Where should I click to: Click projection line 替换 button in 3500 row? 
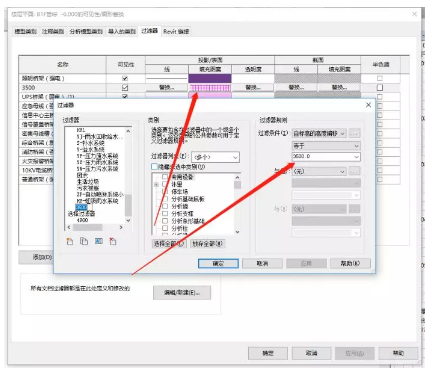tap(167, 88)
